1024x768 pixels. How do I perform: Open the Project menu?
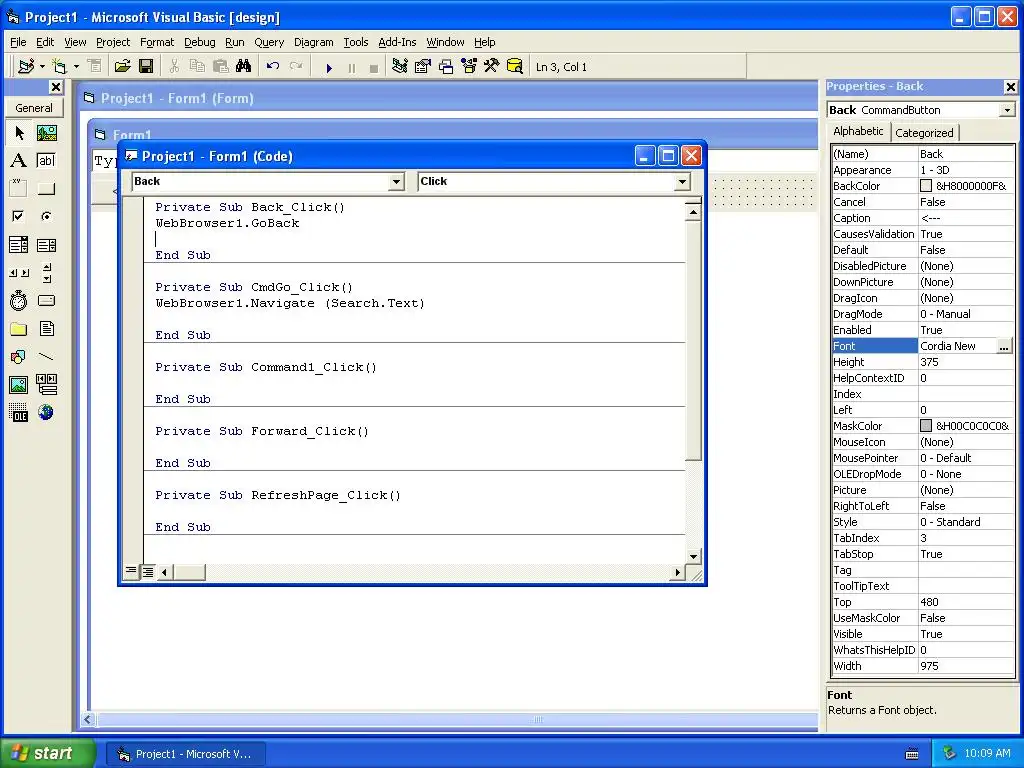click(x=113, y=42)
